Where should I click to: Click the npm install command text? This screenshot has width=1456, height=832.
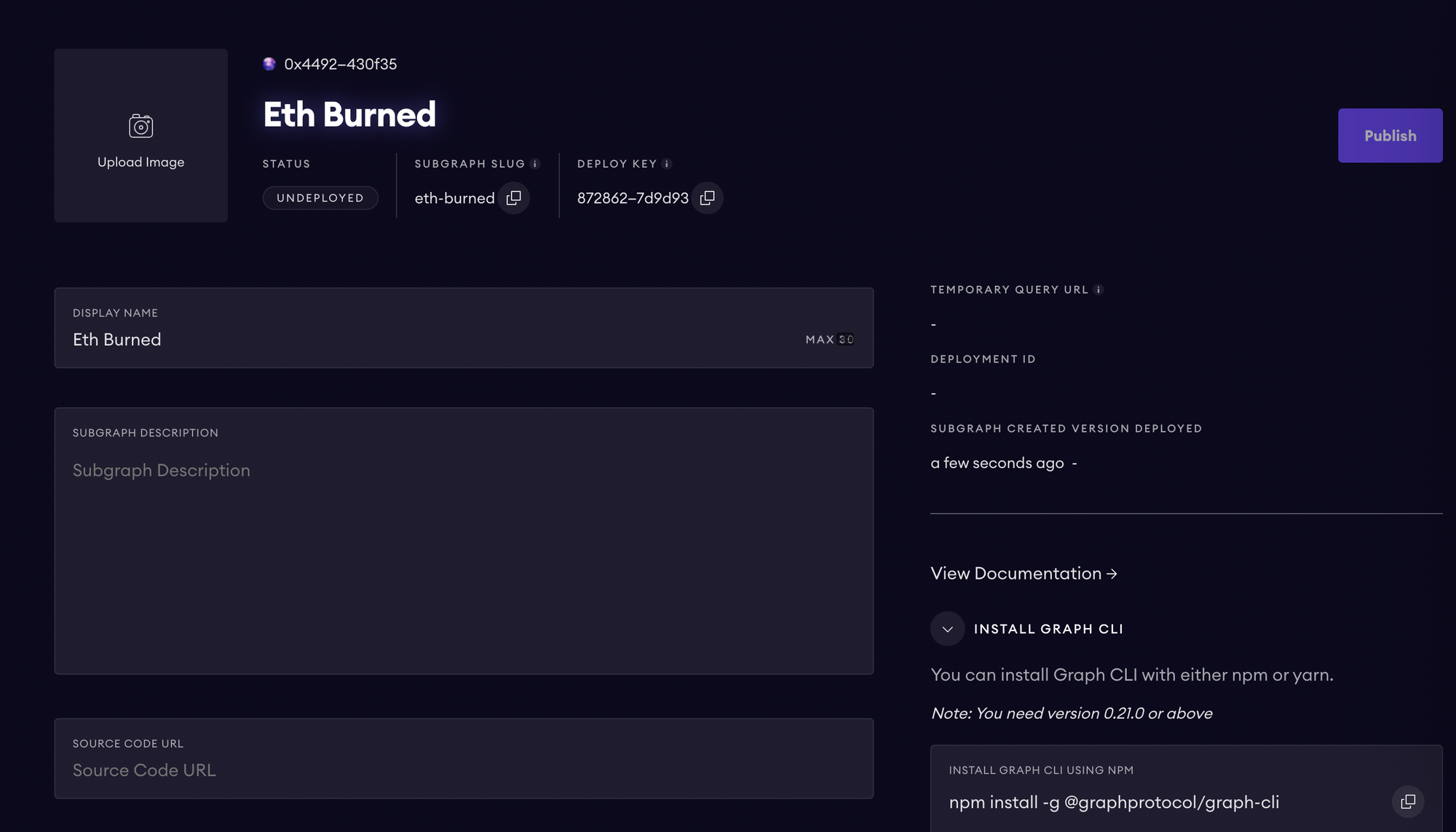(1114, 802)
